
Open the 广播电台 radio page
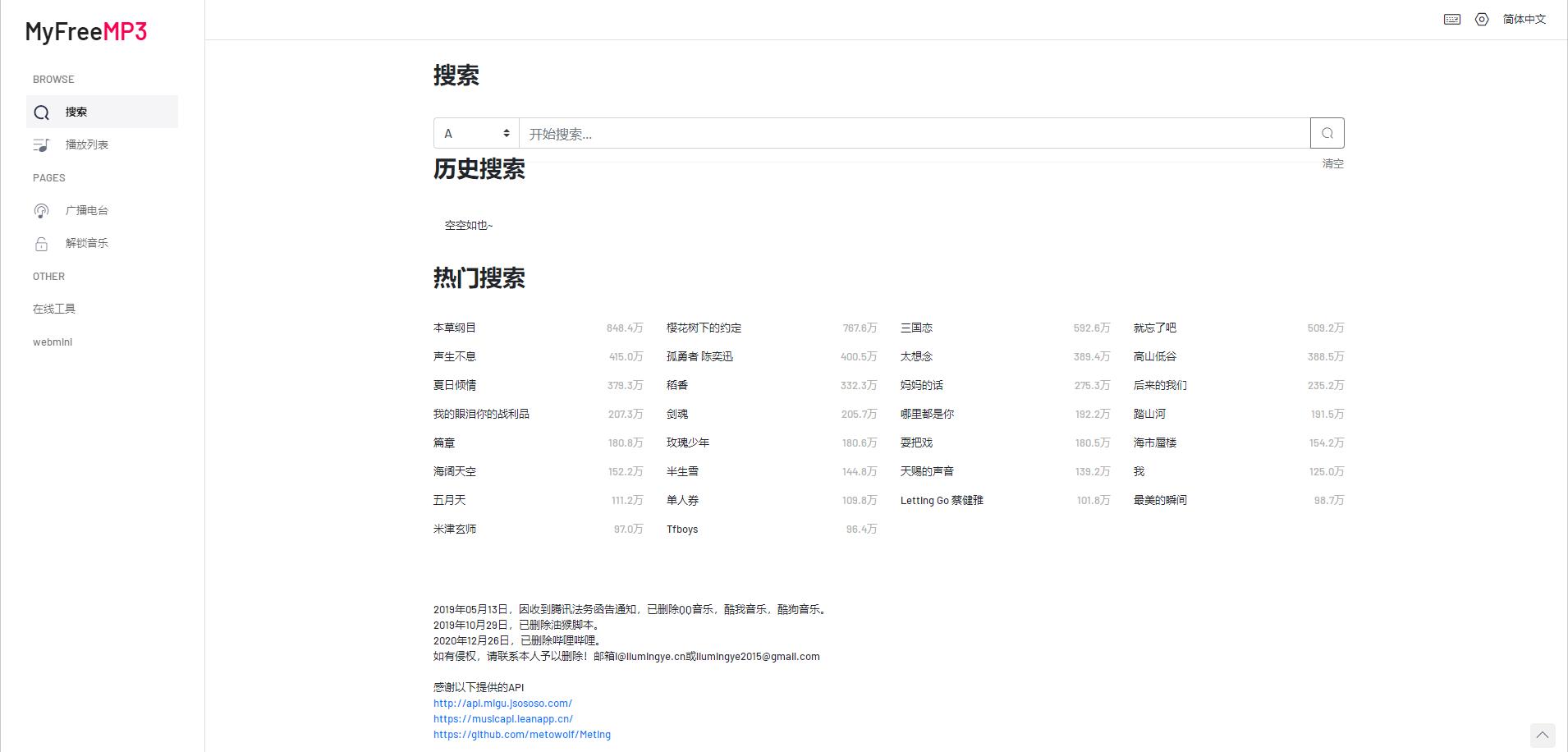pos(87,210)
